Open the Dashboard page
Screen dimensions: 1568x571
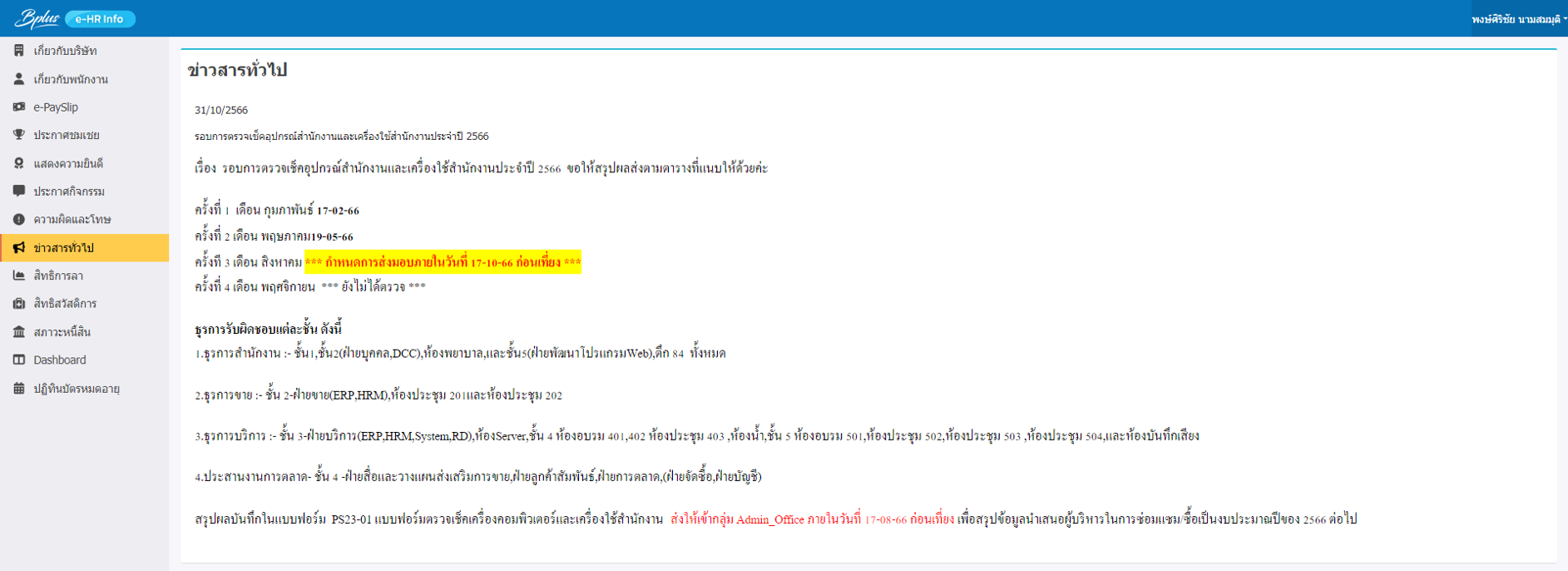[x=84, y=360]
